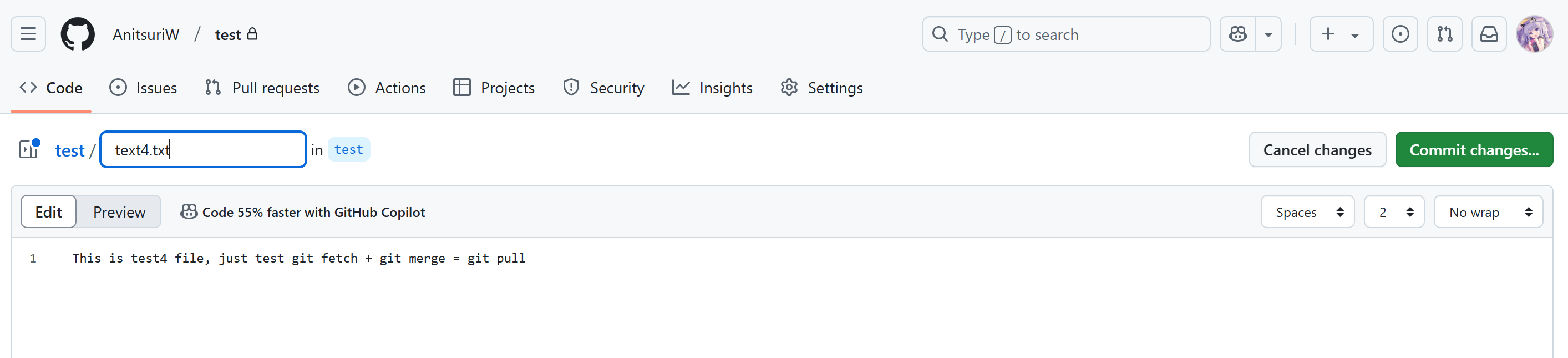The image size is (1568, 358).
Task: Open the Insights tab
Action: (712, 88)
